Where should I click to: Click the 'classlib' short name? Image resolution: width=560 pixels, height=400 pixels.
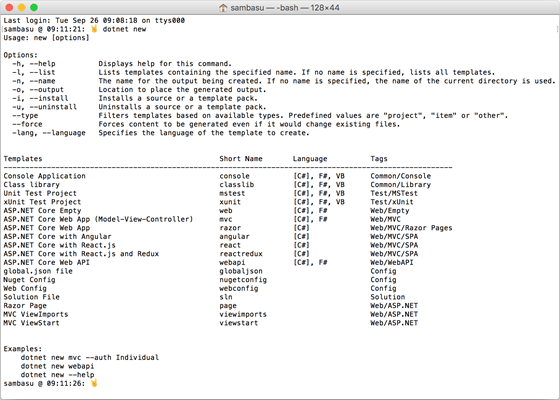coord(237,185)
